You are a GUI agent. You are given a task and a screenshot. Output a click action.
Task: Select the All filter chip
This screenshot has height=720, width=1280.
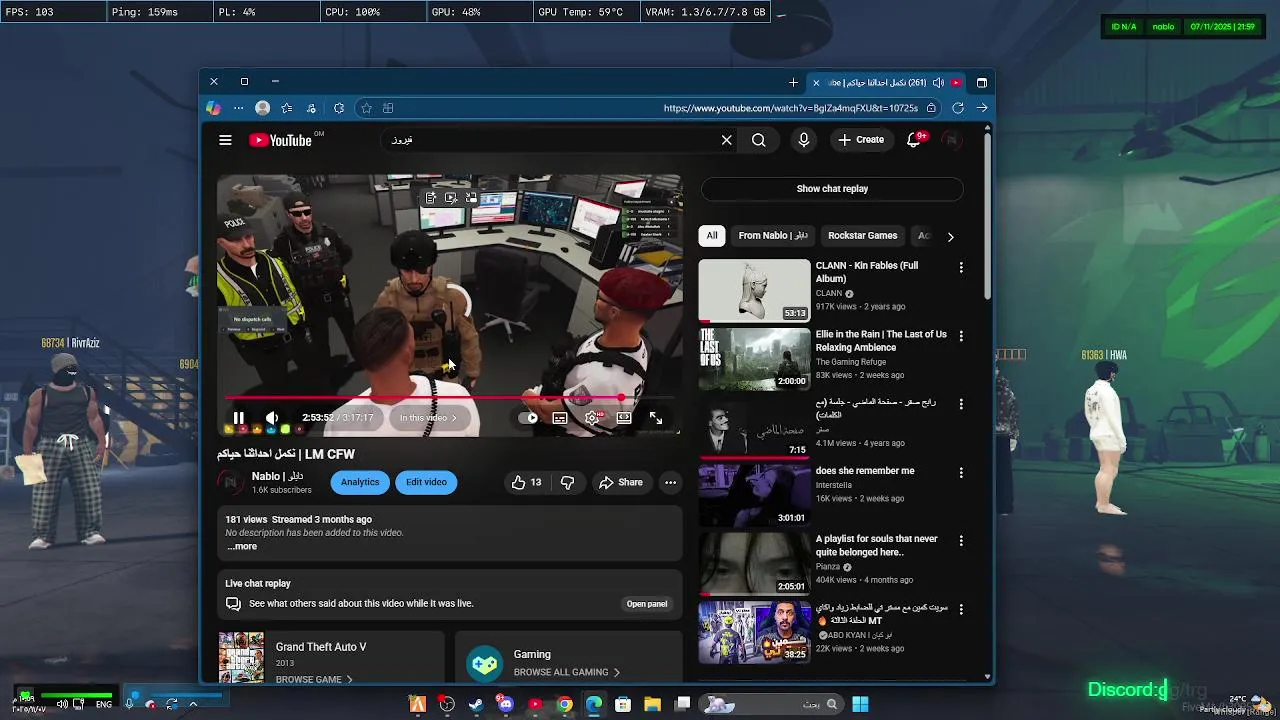point(712,236)
